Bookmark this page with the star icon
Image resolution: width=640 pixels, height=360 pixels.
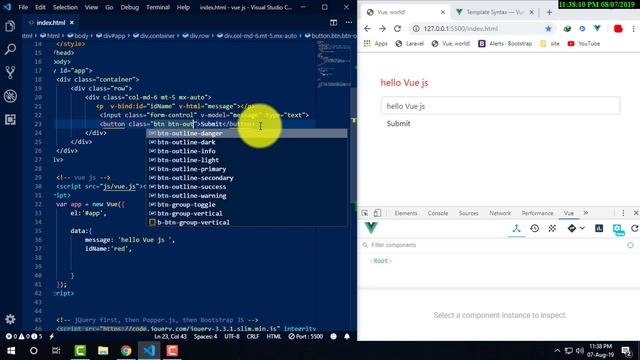coord(548,29)
